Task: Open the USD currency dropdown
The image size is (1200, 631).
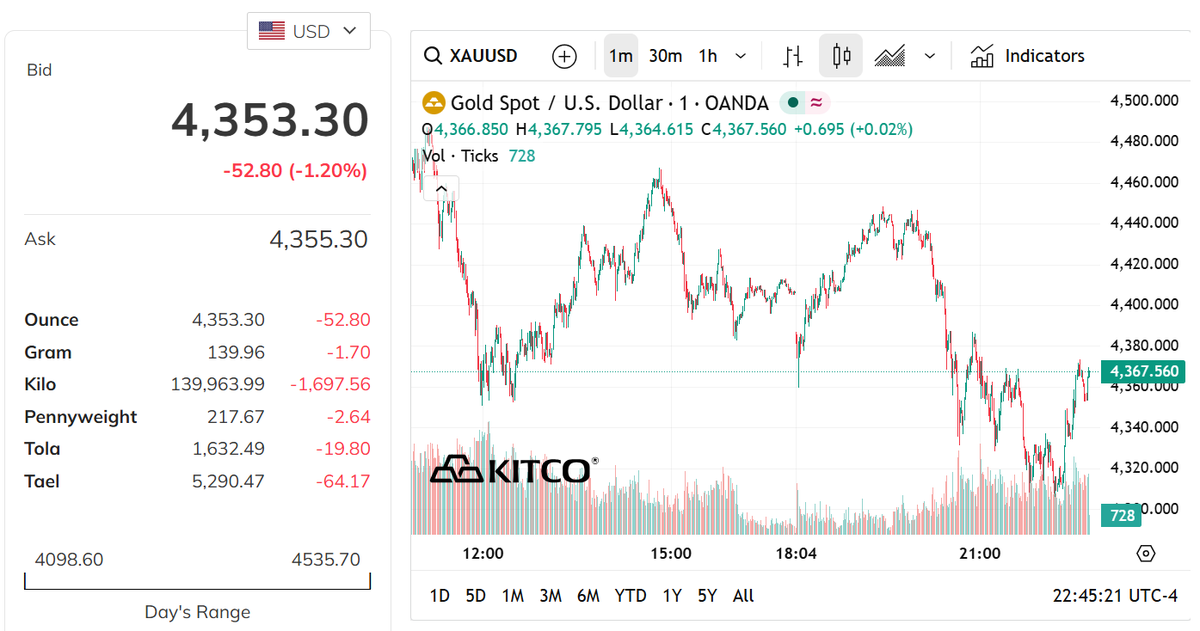Action: point(308,31)
